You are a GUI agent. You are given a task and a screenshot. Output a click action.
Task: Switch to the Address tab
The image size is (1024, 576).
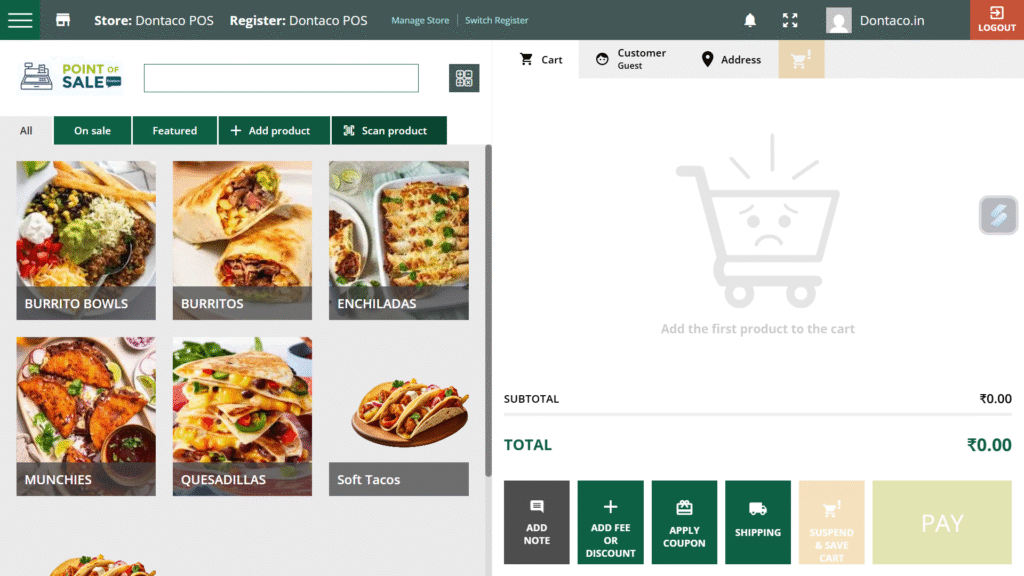[x=731, y=60]
